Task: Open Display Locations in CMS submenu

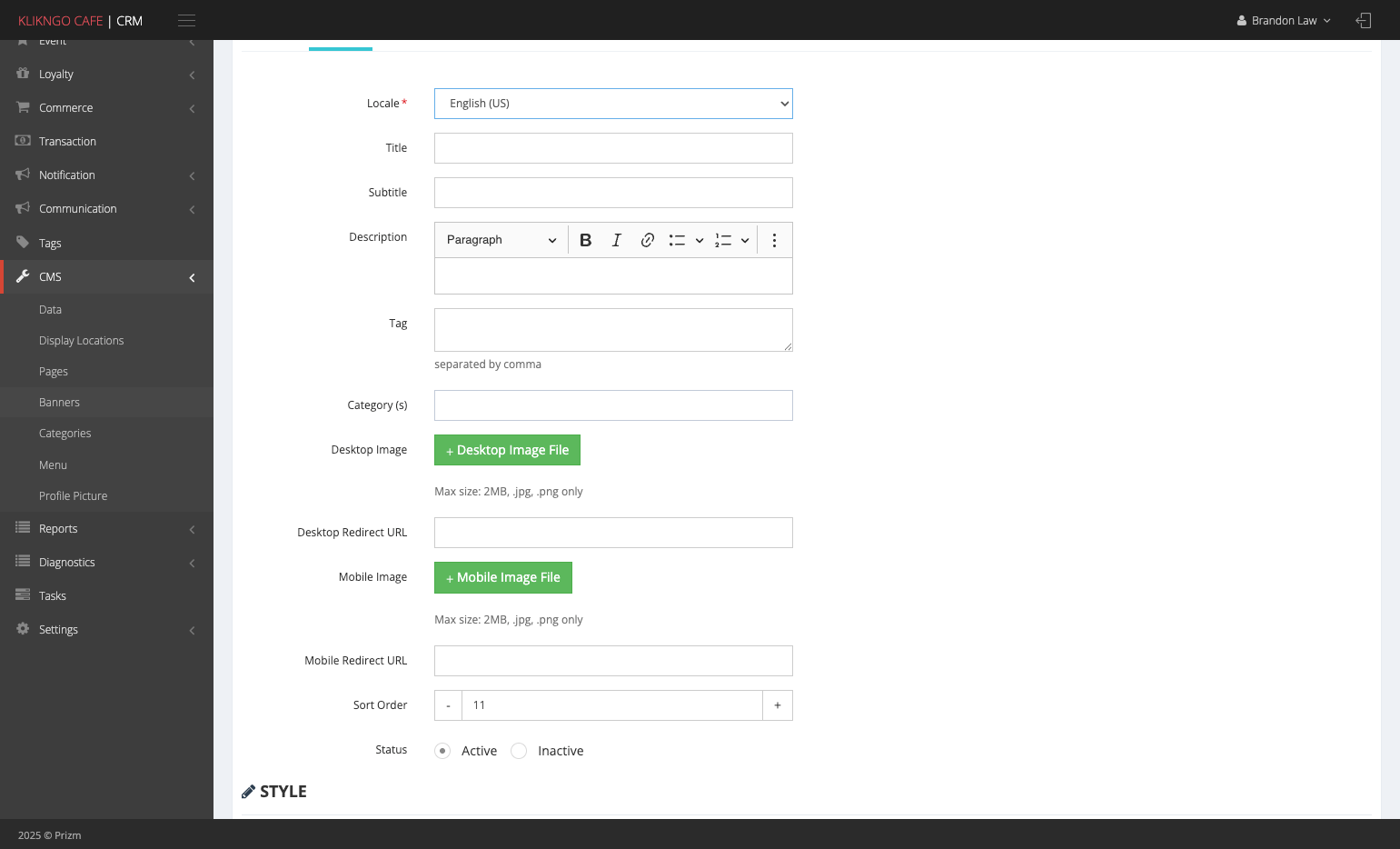Action: pos(81,341)
